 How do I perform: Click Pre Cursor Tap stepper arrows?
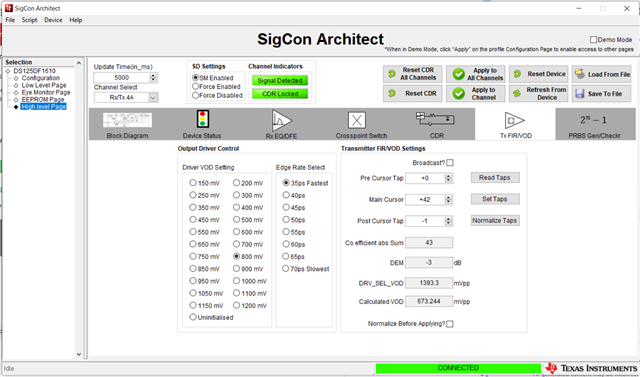pos(449,178)
